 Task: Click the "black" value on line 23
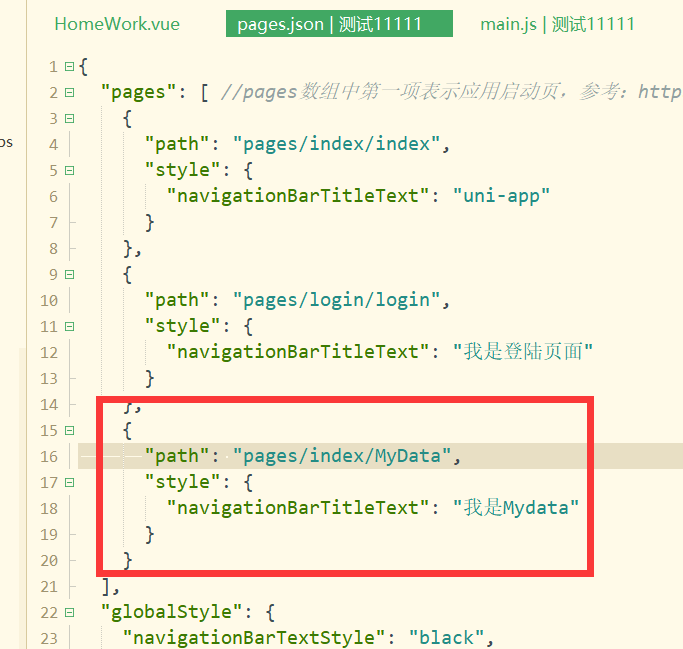click(446, 638)
